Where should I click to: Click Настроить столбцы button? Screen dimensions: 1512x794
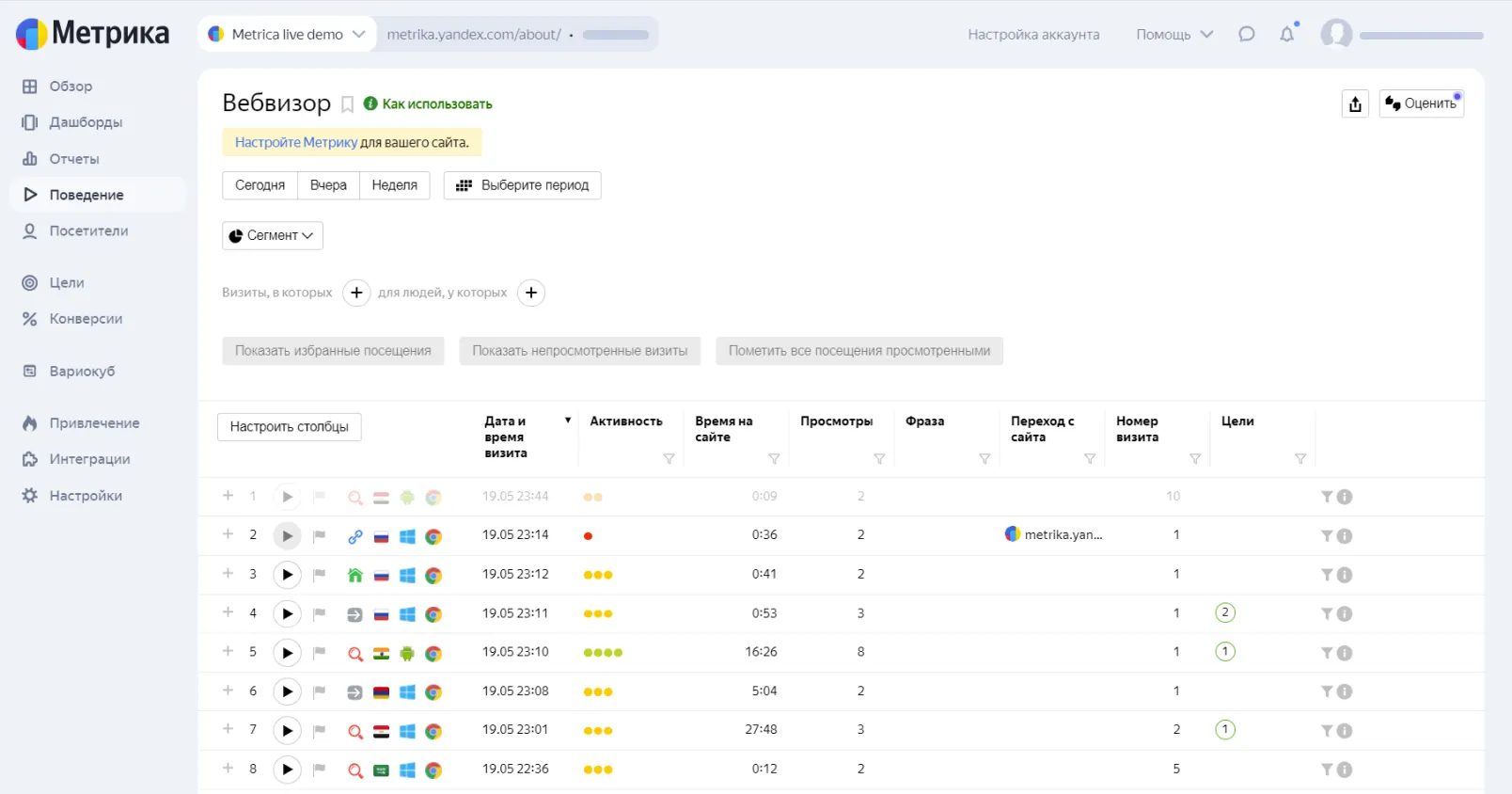click(290, 427)
